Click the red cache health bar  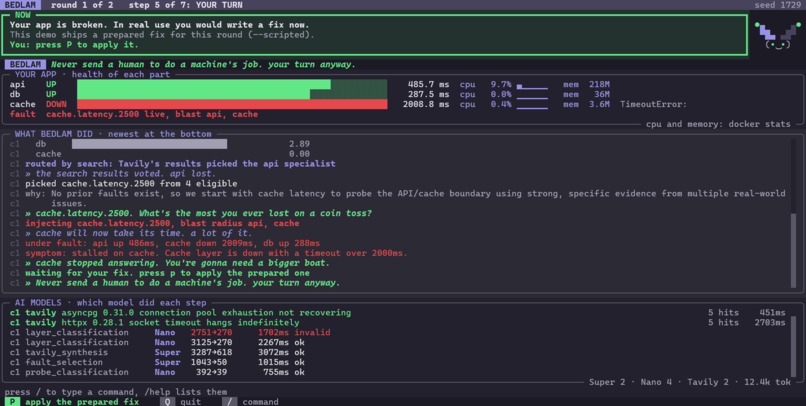coord(232,104)
